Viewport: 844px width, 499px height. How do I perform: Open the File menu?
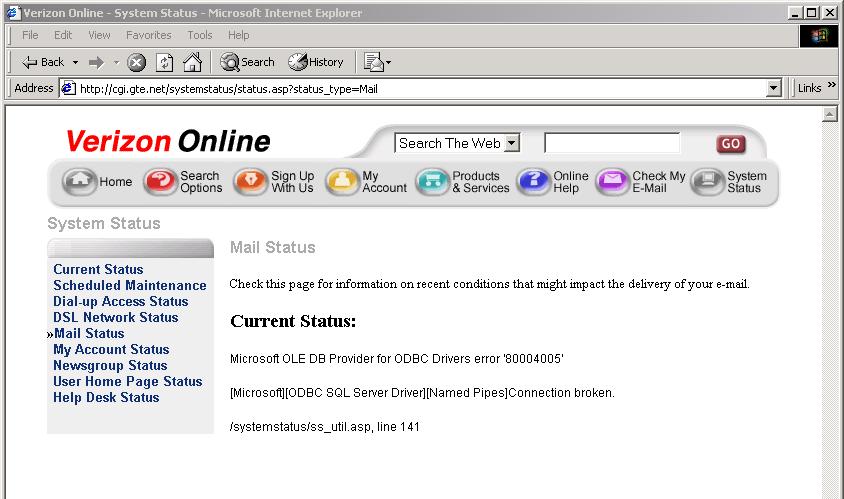[30, 36]
